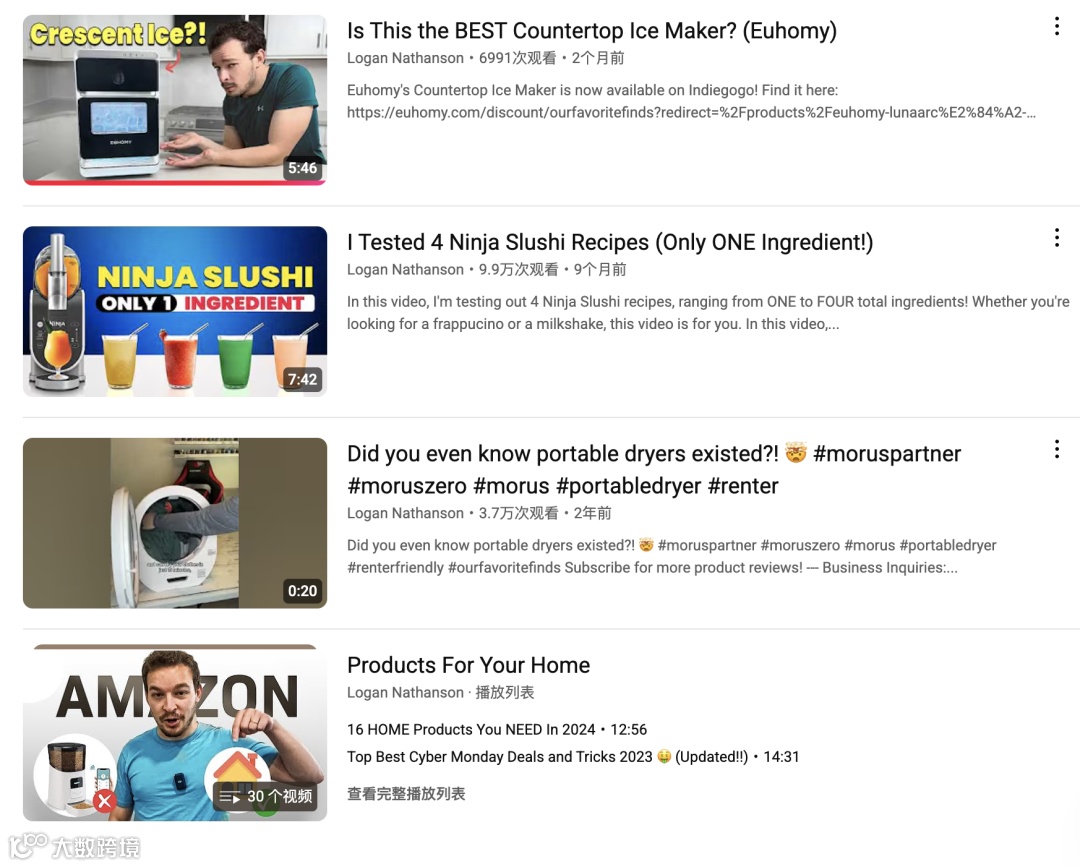Image resolution: width=1080 pixels, height=867 pixels.
Task: Click the euhomy.com discount URL in description
Action: (691, 112)
